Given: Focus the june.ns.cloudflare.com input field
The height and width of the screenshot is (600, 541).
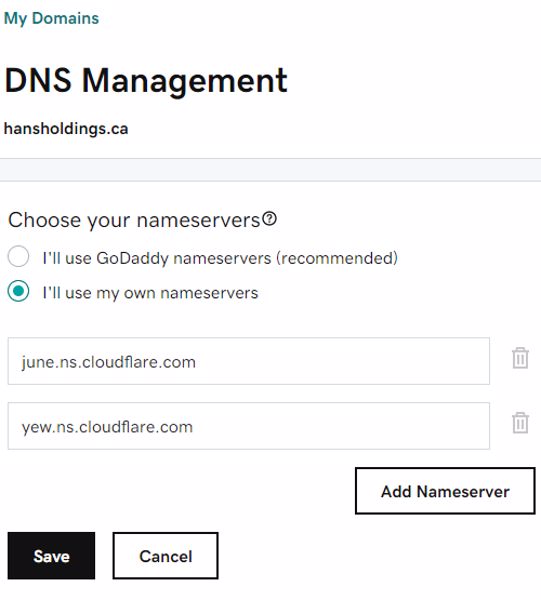Looking at the screenshot, I should click(x=249, y=361).
